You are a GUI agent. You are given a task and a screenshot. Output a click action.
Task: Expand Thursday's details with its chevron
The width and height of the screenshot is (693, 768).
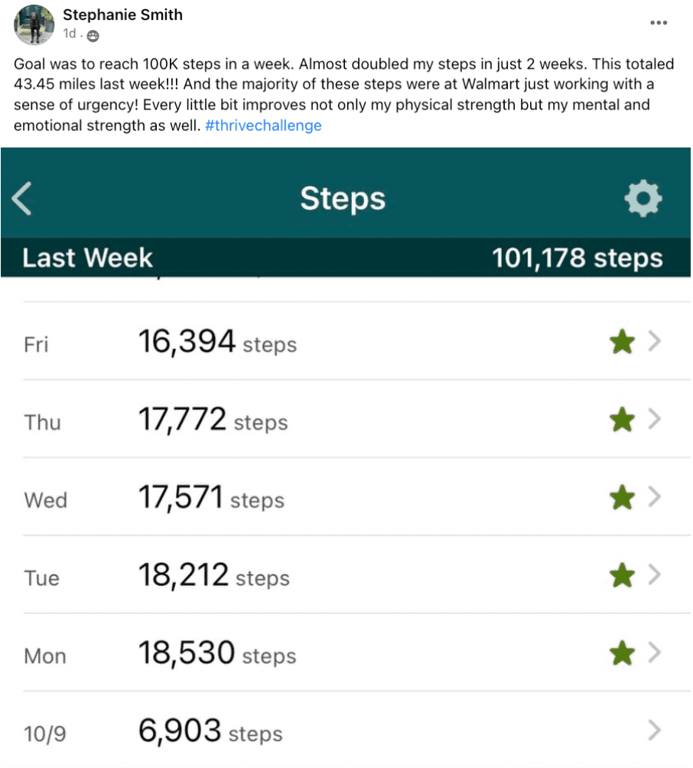(655, 419)
